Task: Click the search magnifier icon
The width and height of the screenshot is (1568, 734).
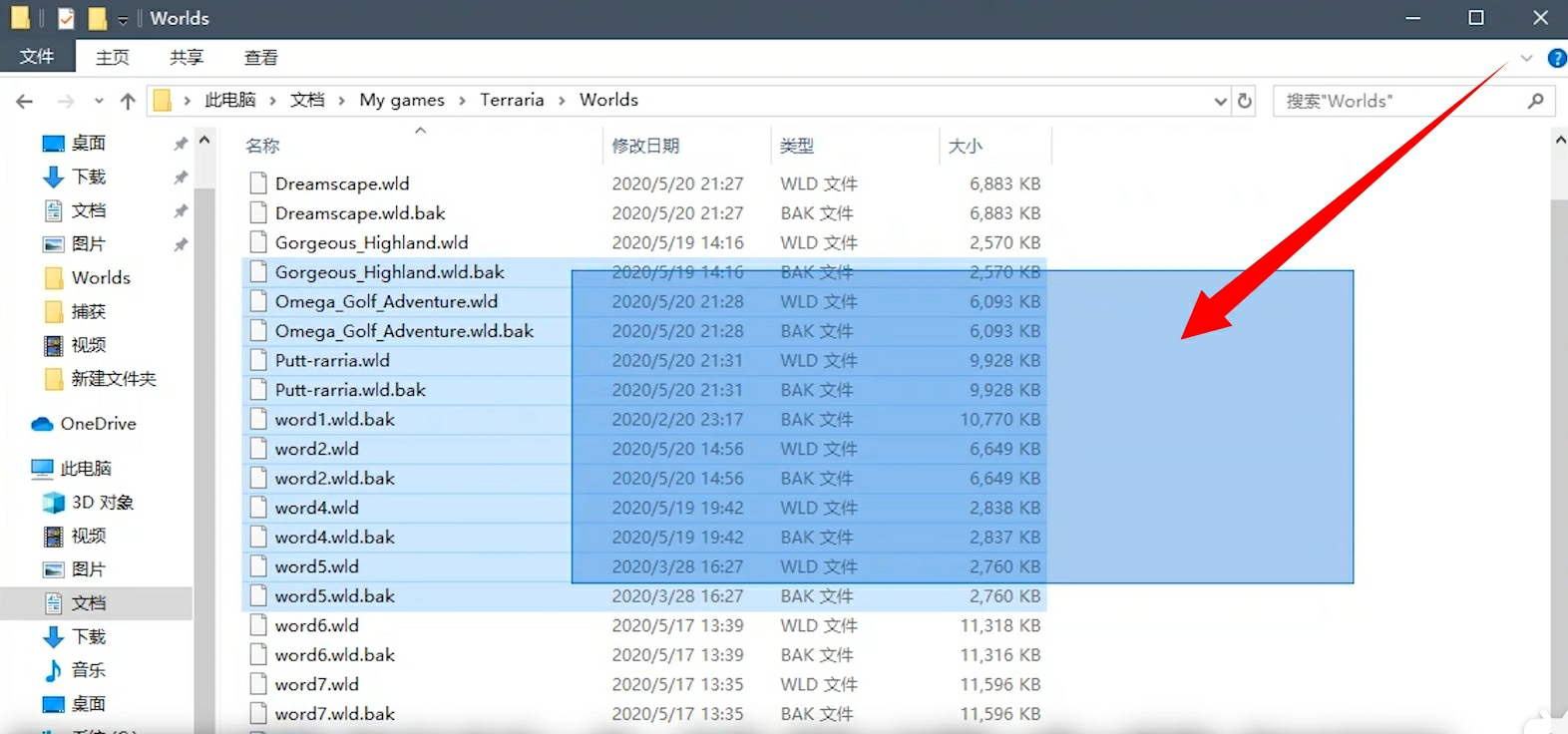Action: (1535, 101)
